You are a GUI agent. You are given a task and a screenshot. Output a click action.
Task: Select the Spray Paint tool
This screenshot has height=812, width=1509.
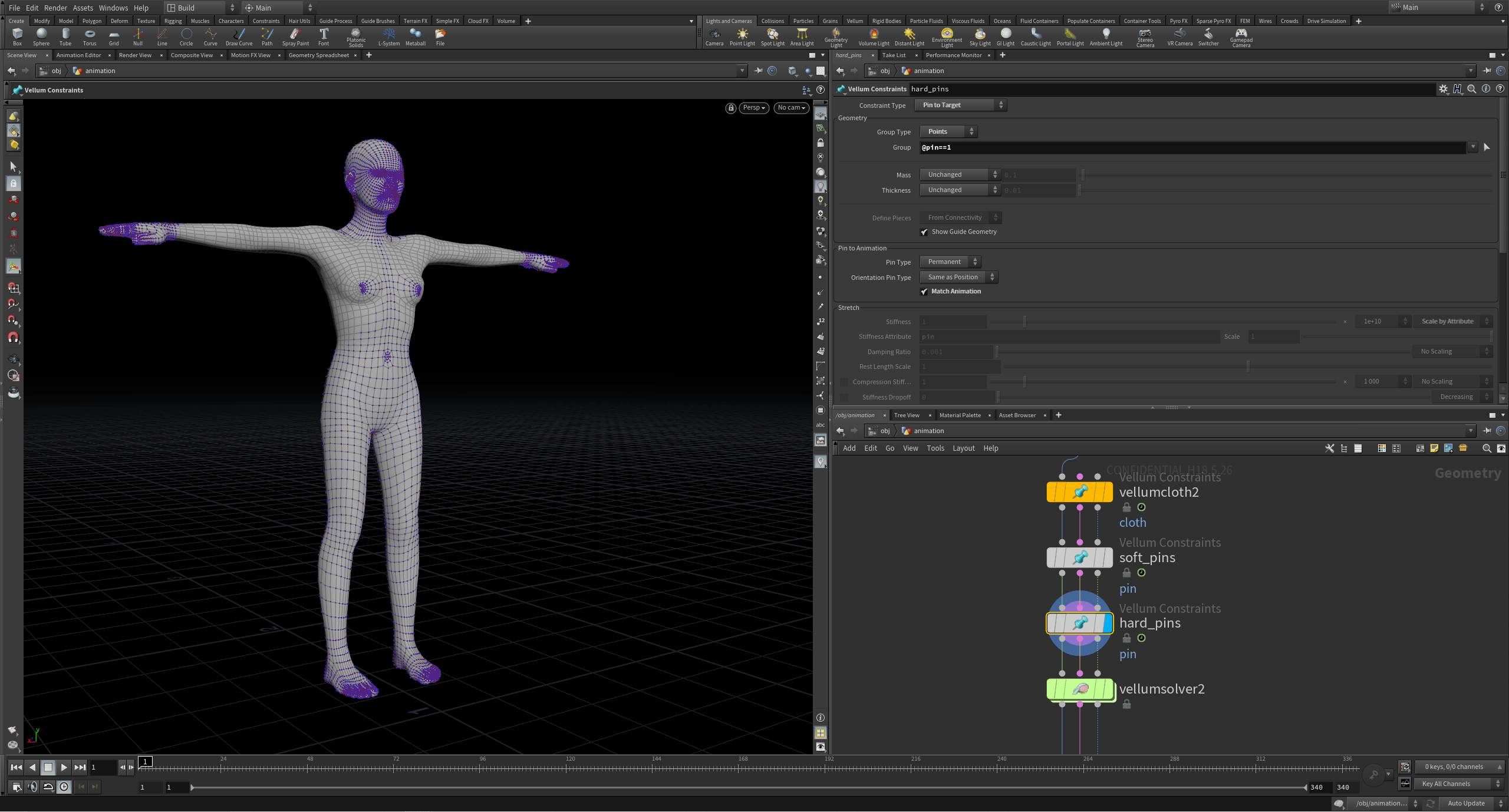tap(295, 37)
